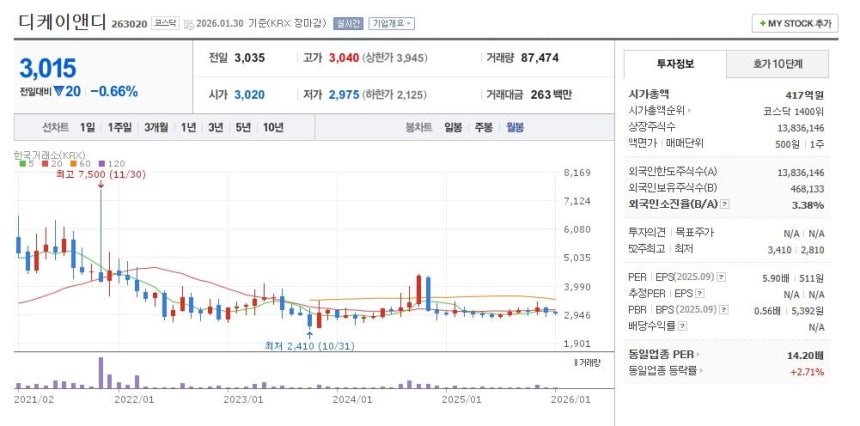Click the 거래량 volume legend marker
The width and height of the screenshot is (860, 426).
587,362
